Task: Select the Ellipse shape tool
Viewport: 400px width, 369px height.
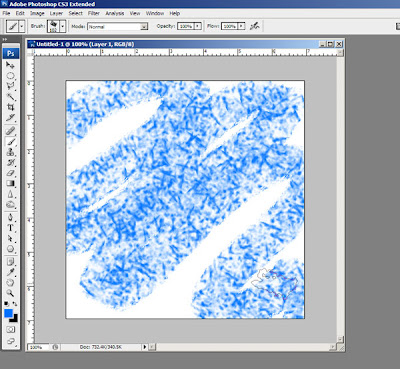Action: click(10, 249)
